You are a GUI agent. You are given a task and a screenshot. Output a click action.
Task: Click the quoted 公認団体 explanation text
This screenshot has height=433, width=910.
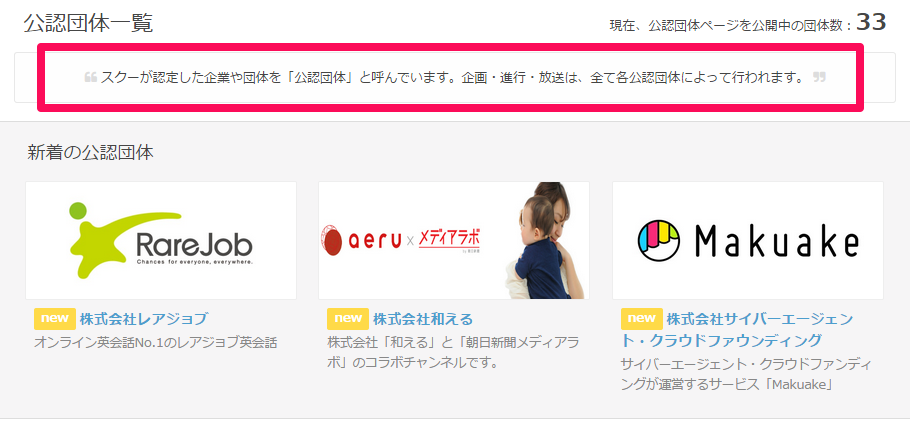[x=454, y=77]
